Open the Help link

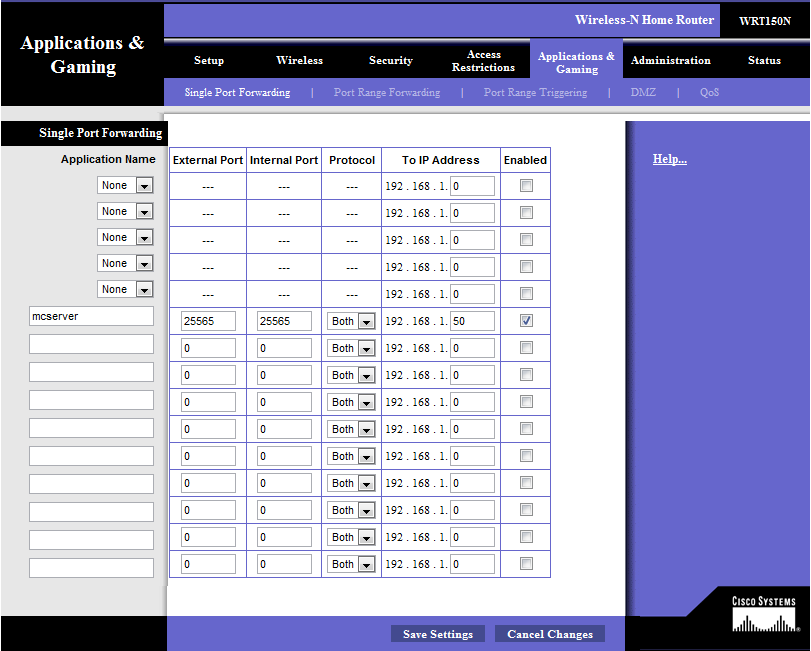point(670,159)
